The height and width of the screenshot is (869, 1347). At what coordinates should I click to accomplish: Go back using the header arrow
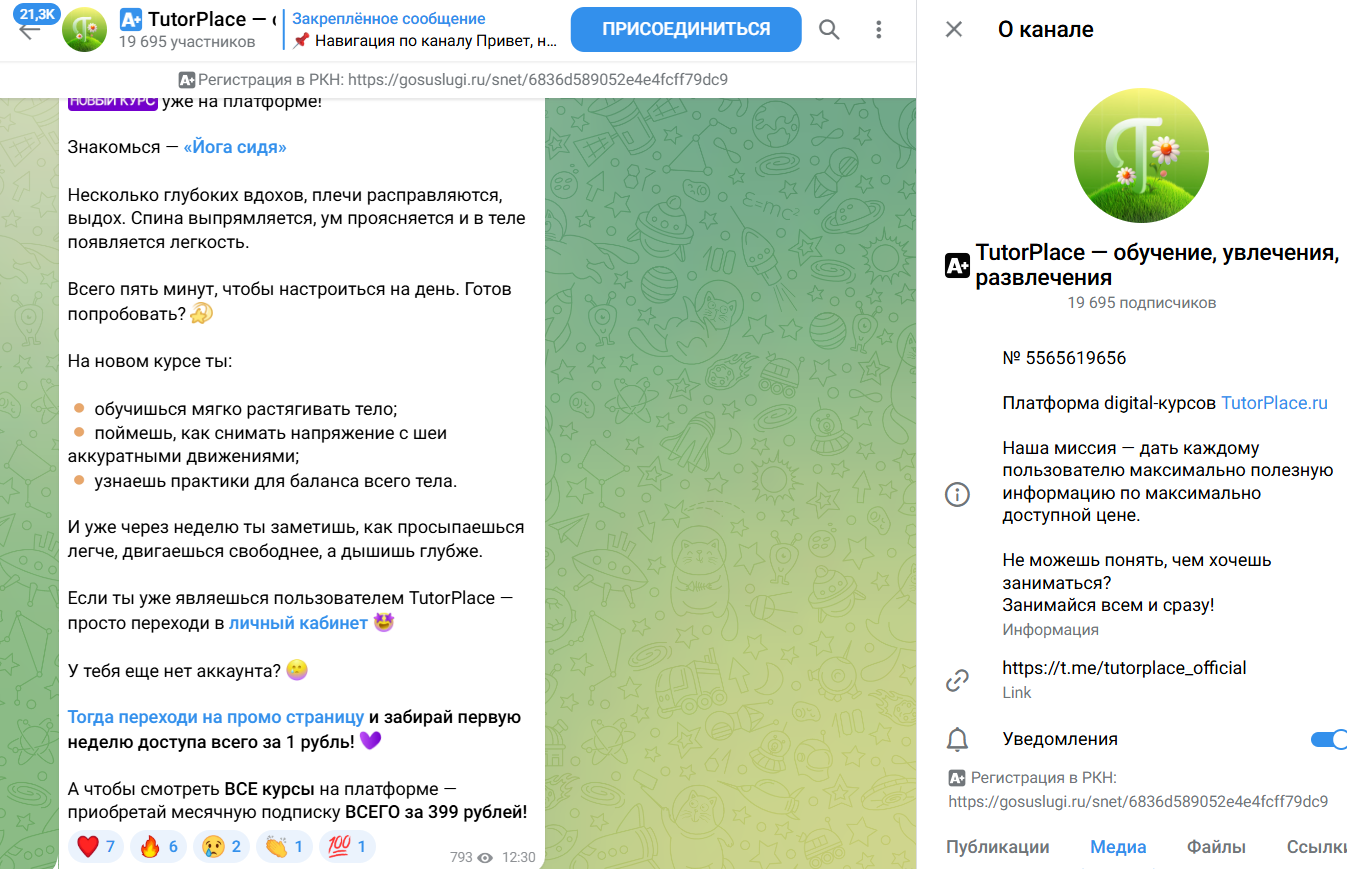coord(29,30)
